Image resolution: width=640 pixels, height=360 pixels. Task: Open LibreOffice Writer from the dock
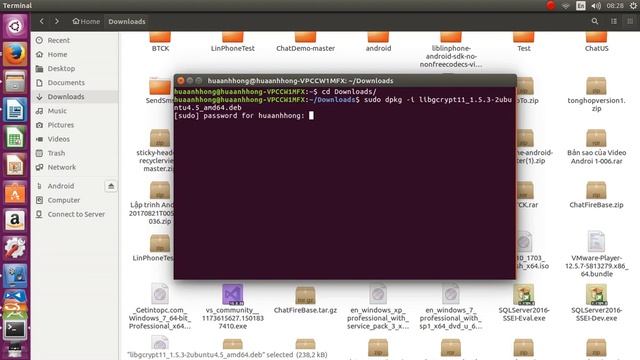click(x=15, y=110)
